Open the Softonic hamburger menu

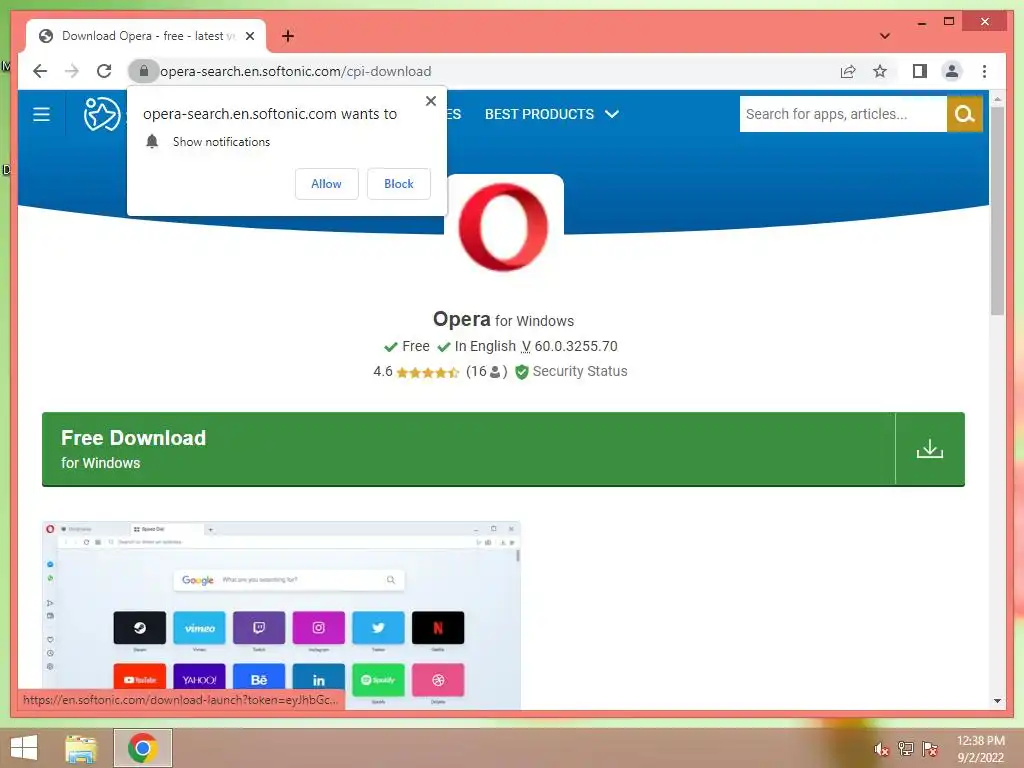point(41,114)
